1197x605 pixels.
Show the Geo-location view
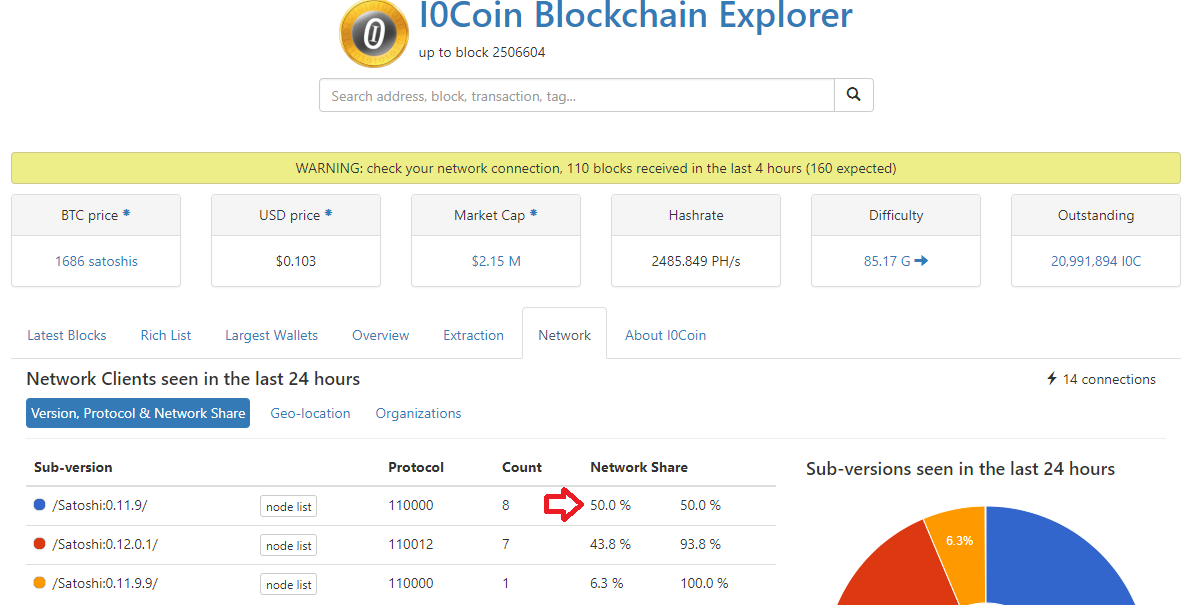point(310,413)
